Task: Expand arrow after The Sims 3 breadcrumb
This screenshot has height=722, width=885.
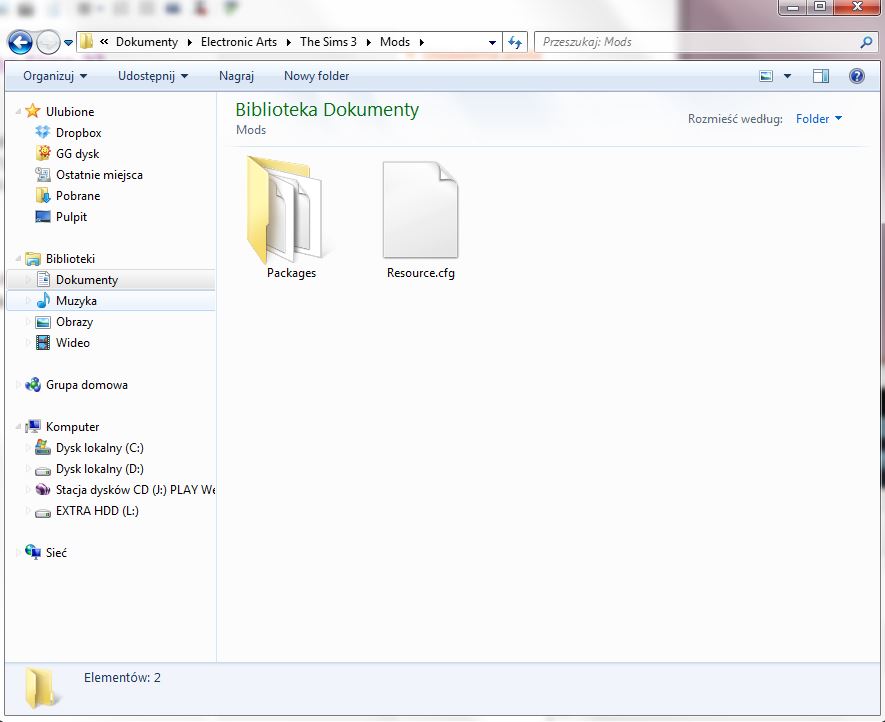Action: (x=369, y=42)
